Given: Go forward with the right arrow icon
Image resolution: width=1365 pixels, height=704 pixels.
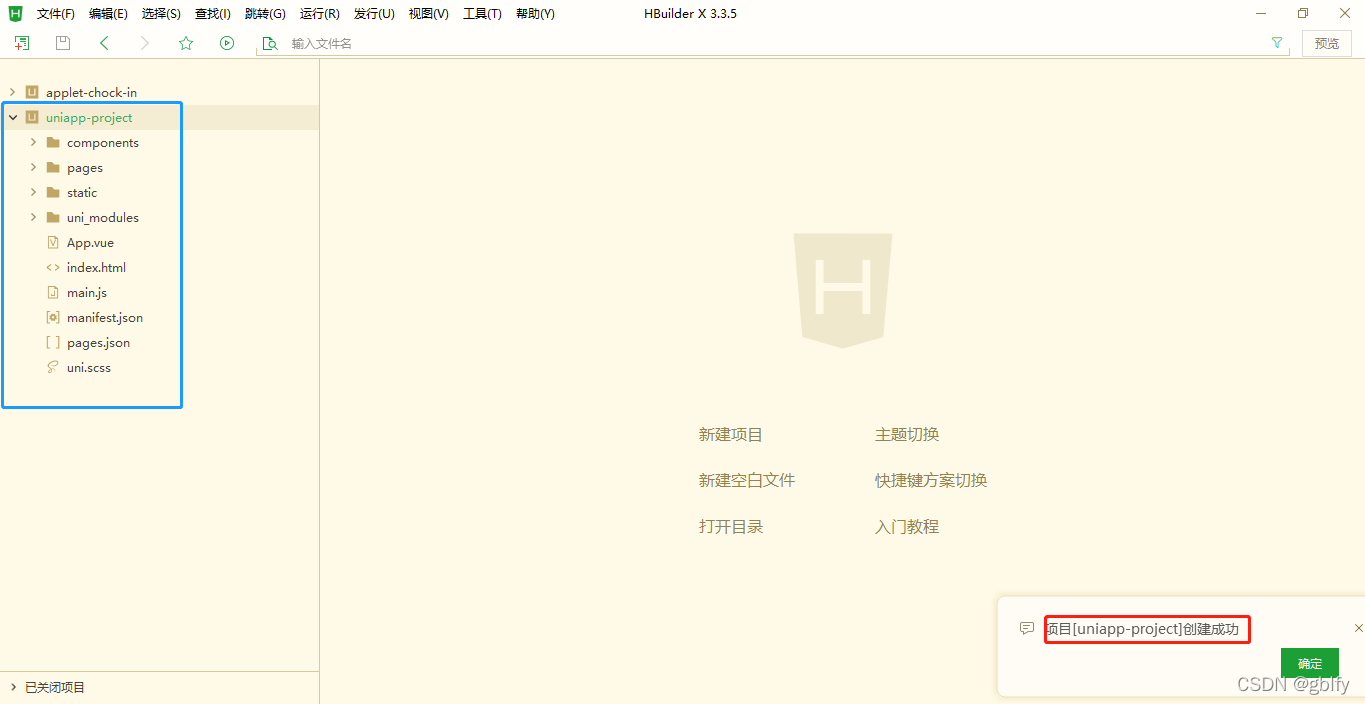Looking at the screenshot, I should click(145, 43).
